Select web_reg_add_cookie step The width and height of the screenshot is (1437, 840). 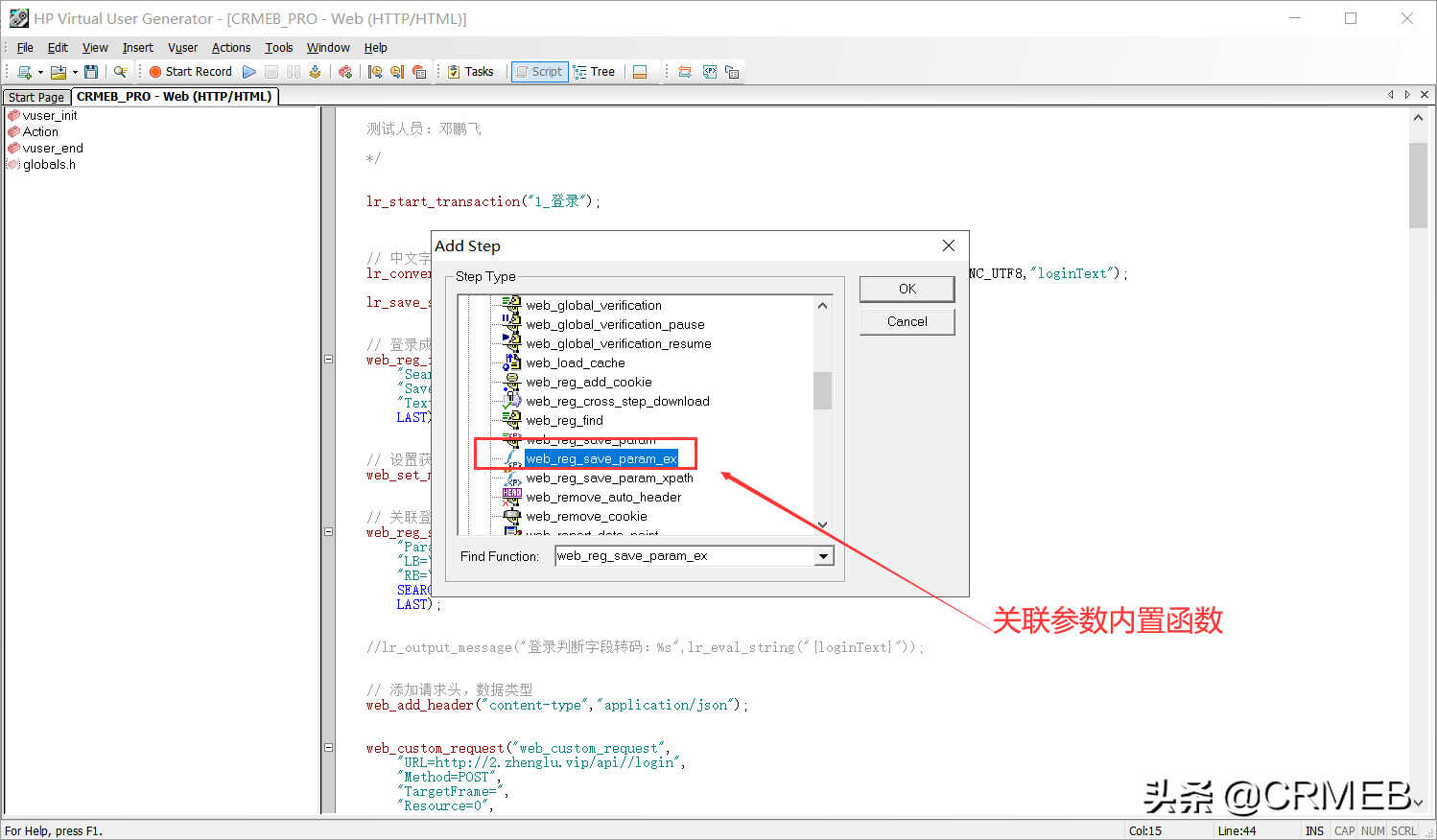click(x=588, y=382)
